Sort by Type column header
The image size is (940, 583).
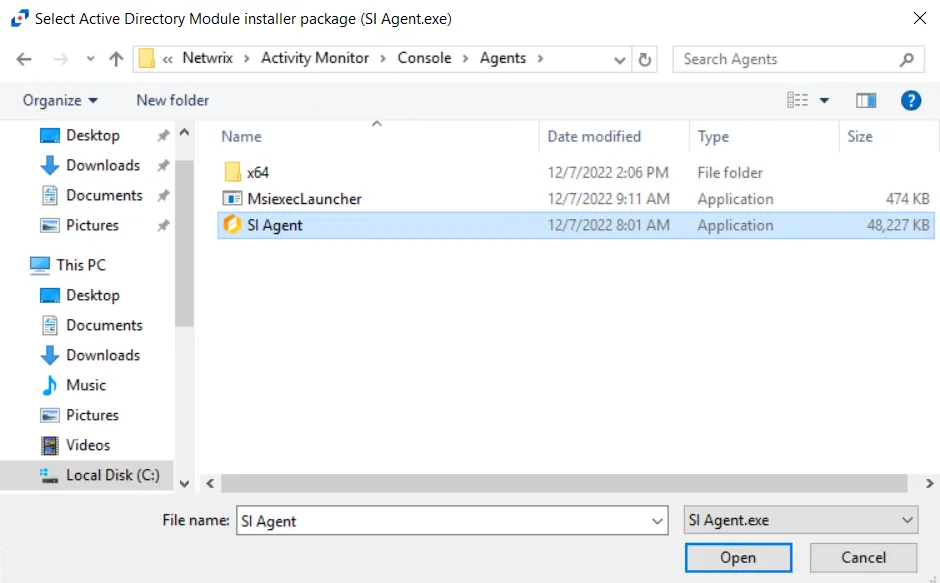[x=713, y=137]
